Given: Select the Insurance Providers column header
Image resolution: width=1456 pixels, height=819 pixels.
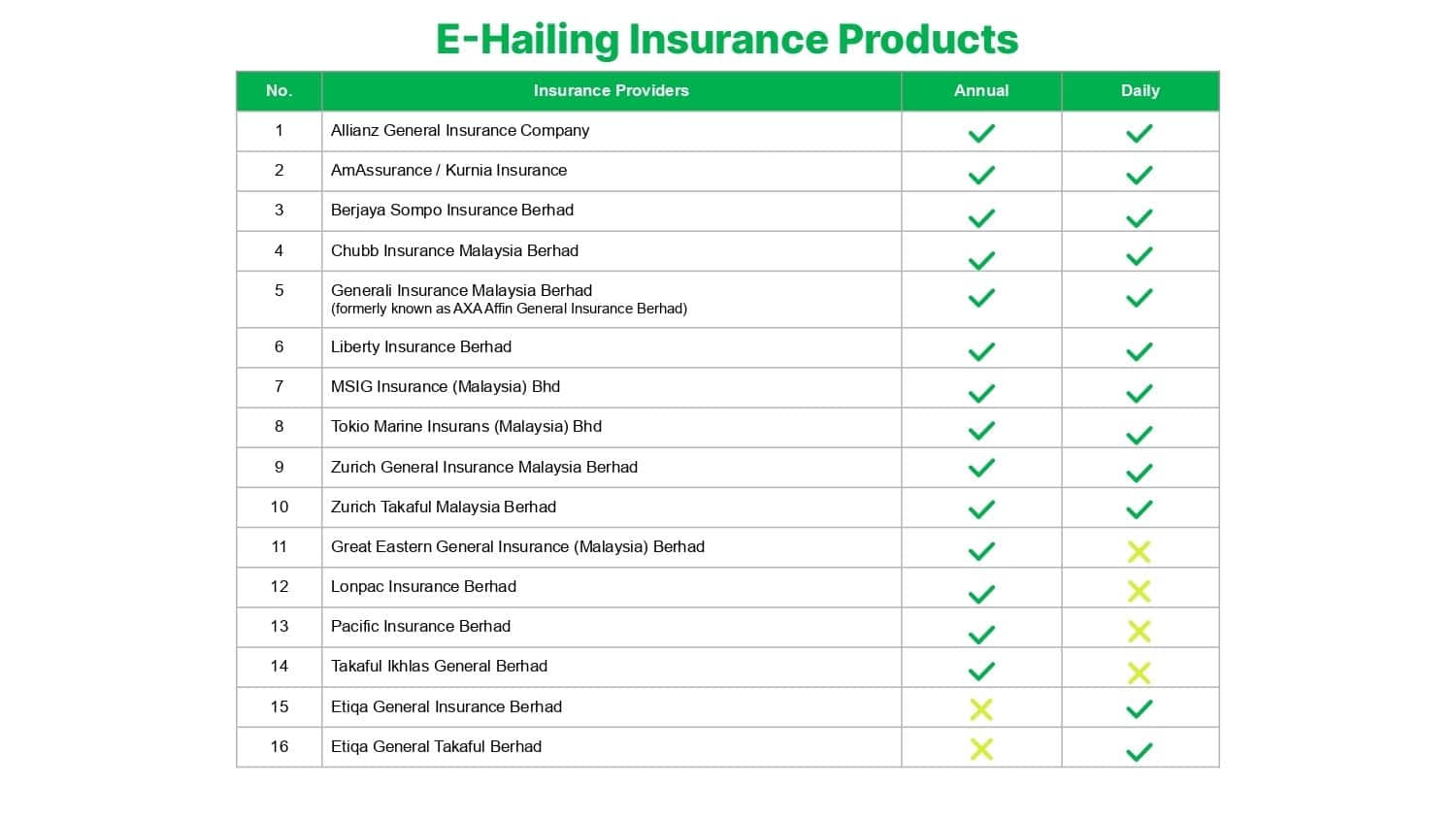Looking at the screenshot, I should 612,90.
